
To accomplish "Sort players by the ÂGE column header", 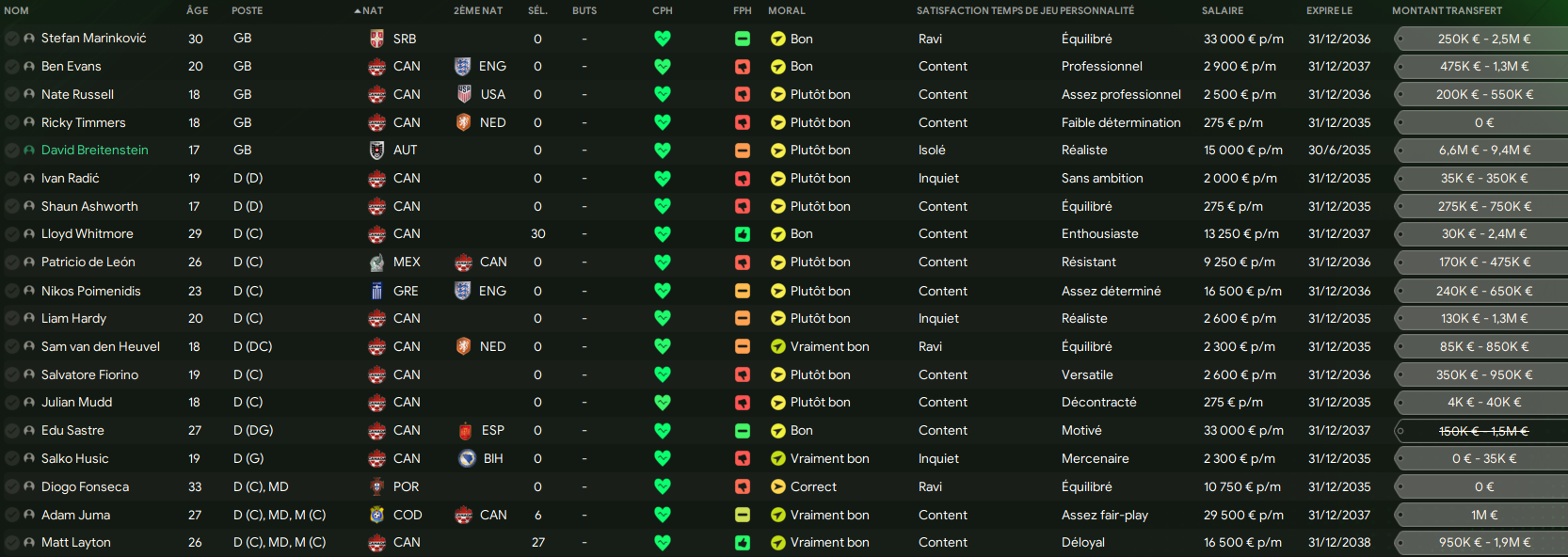I will click(x=197, y=10).
